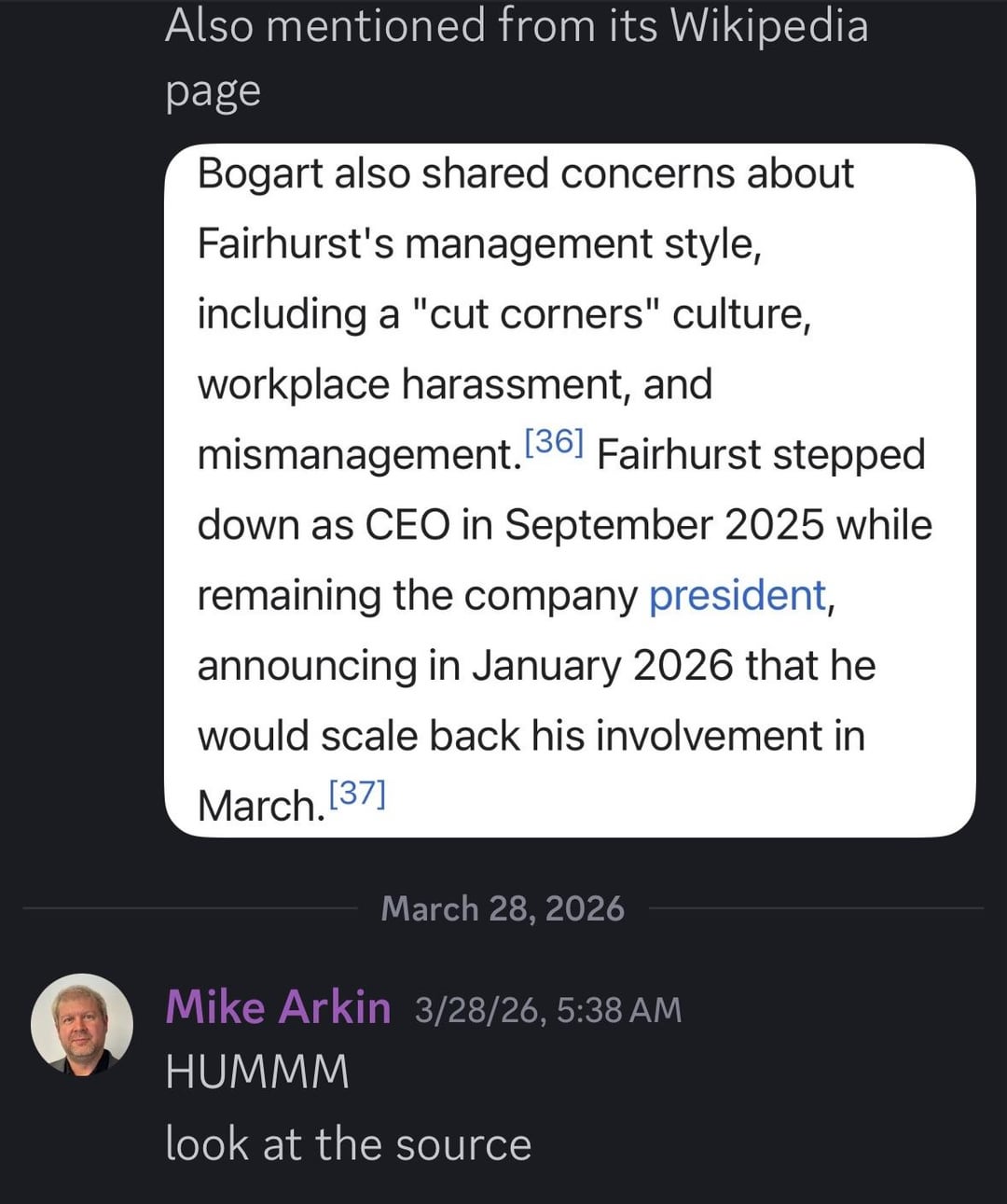Click the word "March." ending the excerpt
This screenshot has width=1007, height=1204.
(x=260, y=806)
